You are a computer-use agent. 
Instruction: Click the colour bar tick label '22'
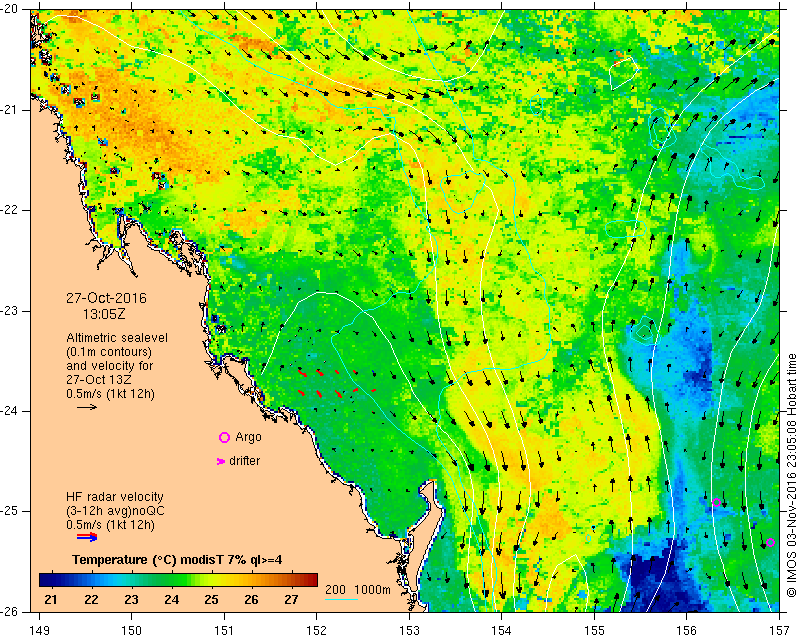[91, 600]
